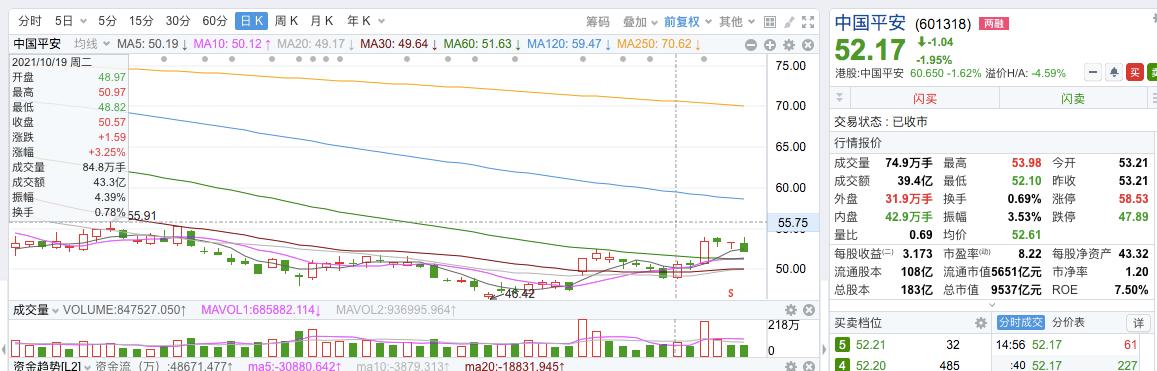Close the 成交量 volume indicator panel
The height and width of the screenshot is (371, 1157).
(808, 310)
